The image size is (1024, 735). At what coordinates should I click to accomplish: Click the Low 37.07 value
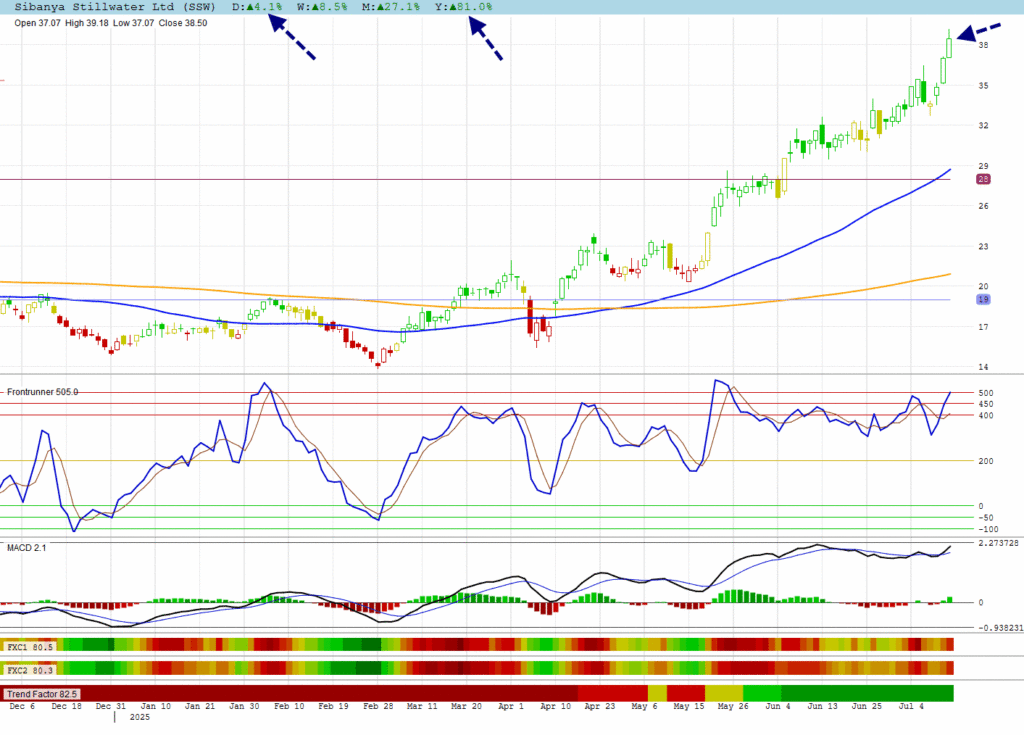[x=133, y=23]
